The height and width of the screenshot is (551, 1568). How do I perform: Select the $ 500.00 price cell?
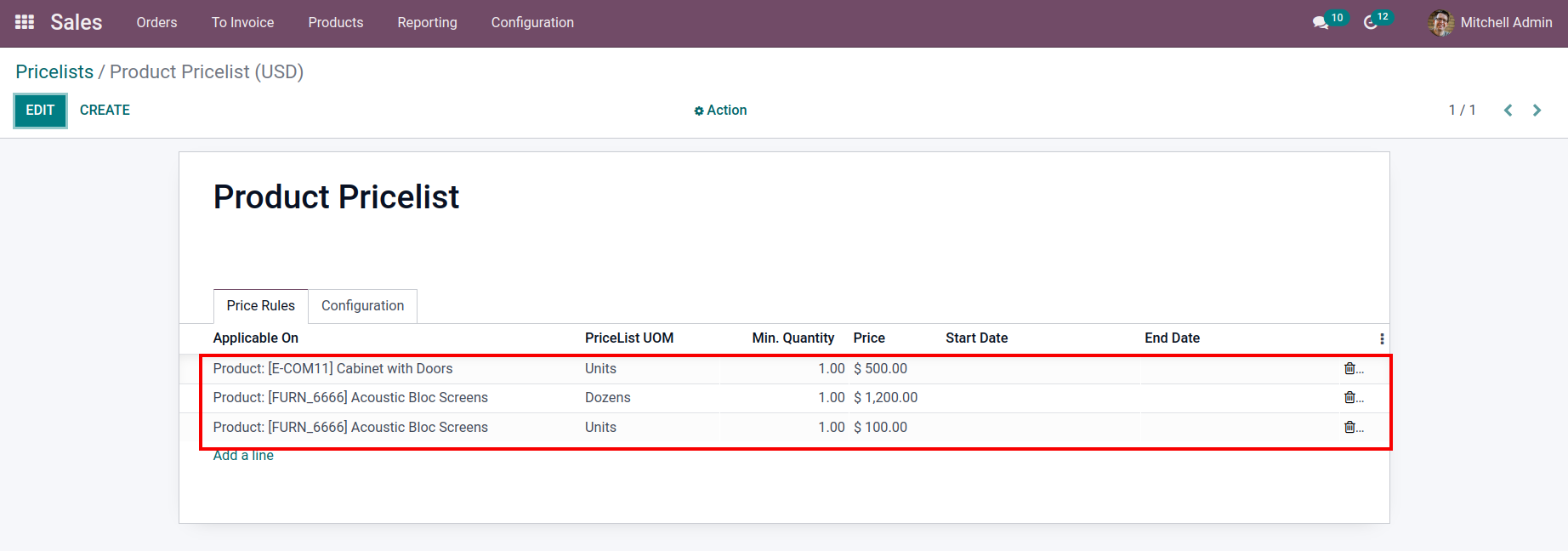click(881, 368)
